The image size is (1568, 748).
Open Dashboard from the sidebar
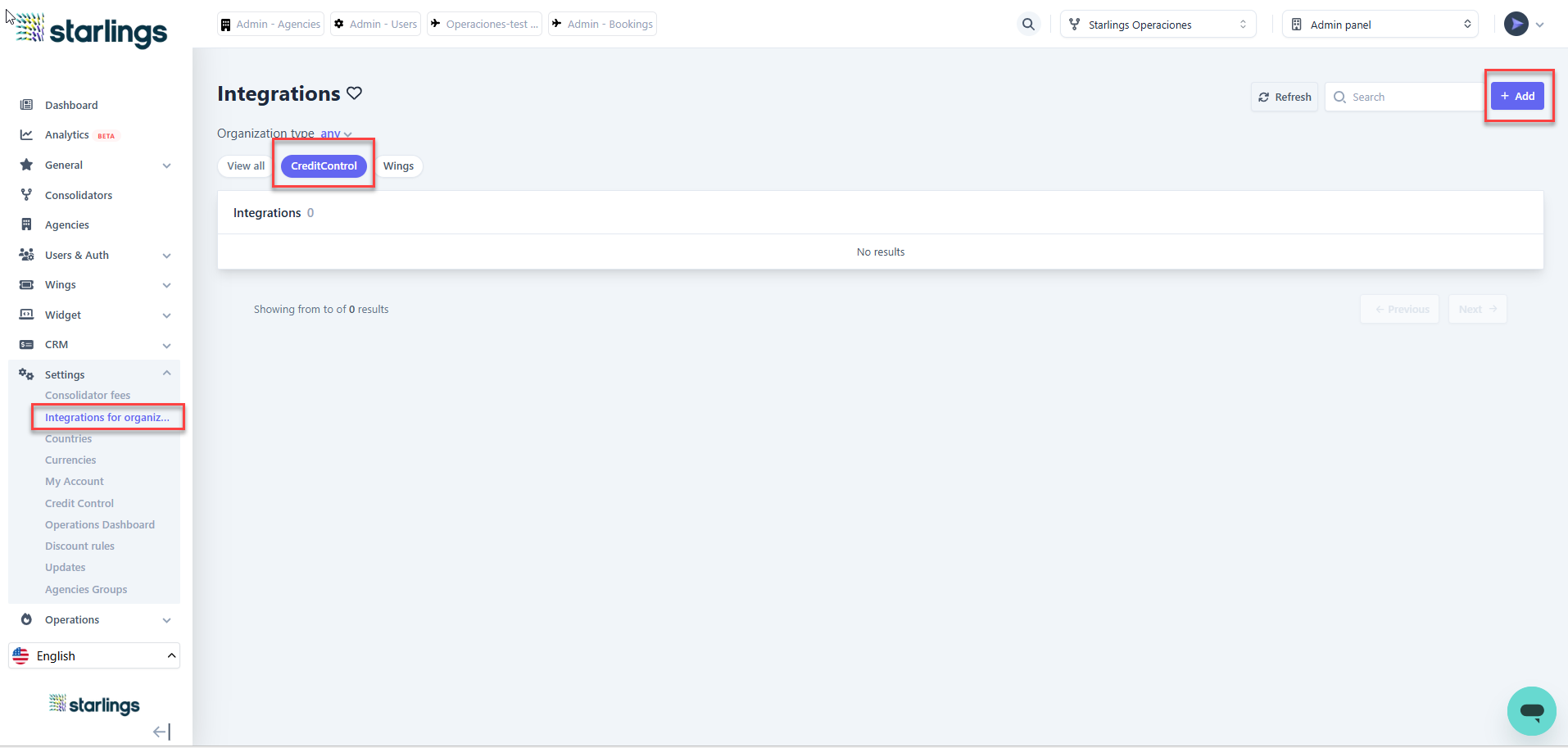[71, 105]
